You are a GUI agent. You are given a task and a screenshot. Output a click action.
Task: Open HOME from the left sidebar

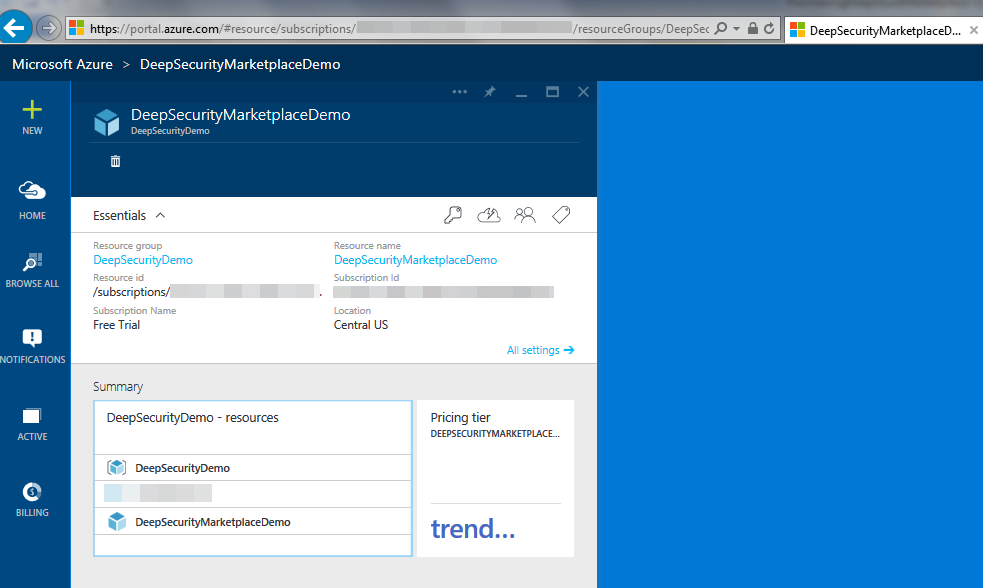(x=32, y=192)
